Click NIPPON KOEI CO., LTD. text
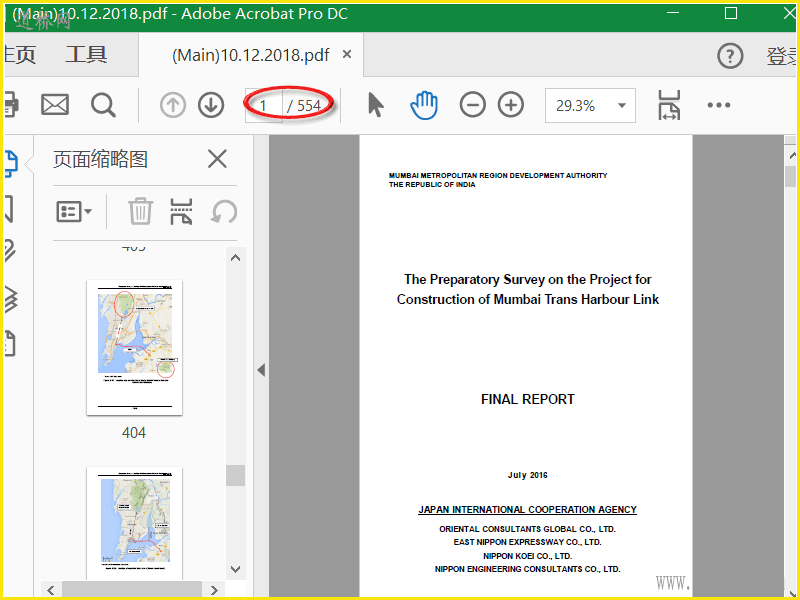 [x=528, y=556]
